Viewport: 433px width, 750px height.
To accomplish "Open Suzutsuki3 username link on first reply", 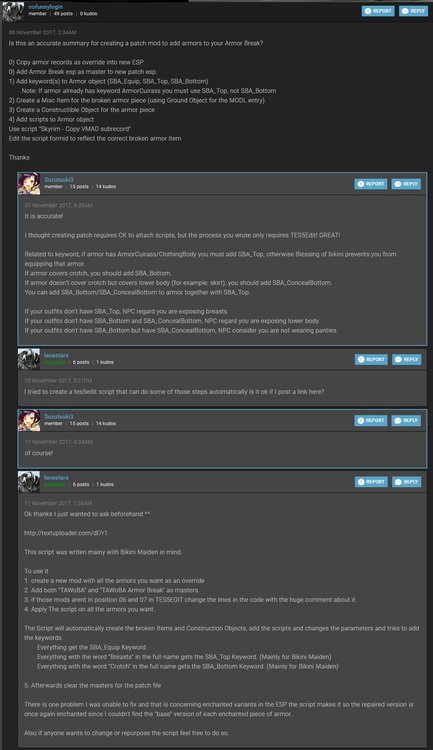I will coord(59,180).
